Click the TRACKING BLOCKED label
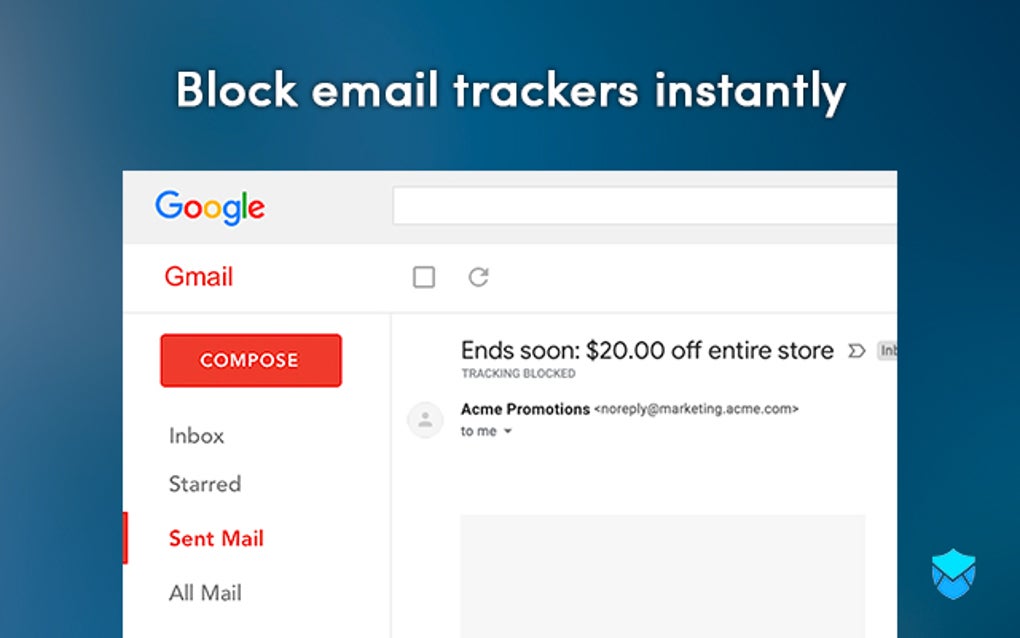Screen dimensions: 1020x638 [x=518, y=374]
